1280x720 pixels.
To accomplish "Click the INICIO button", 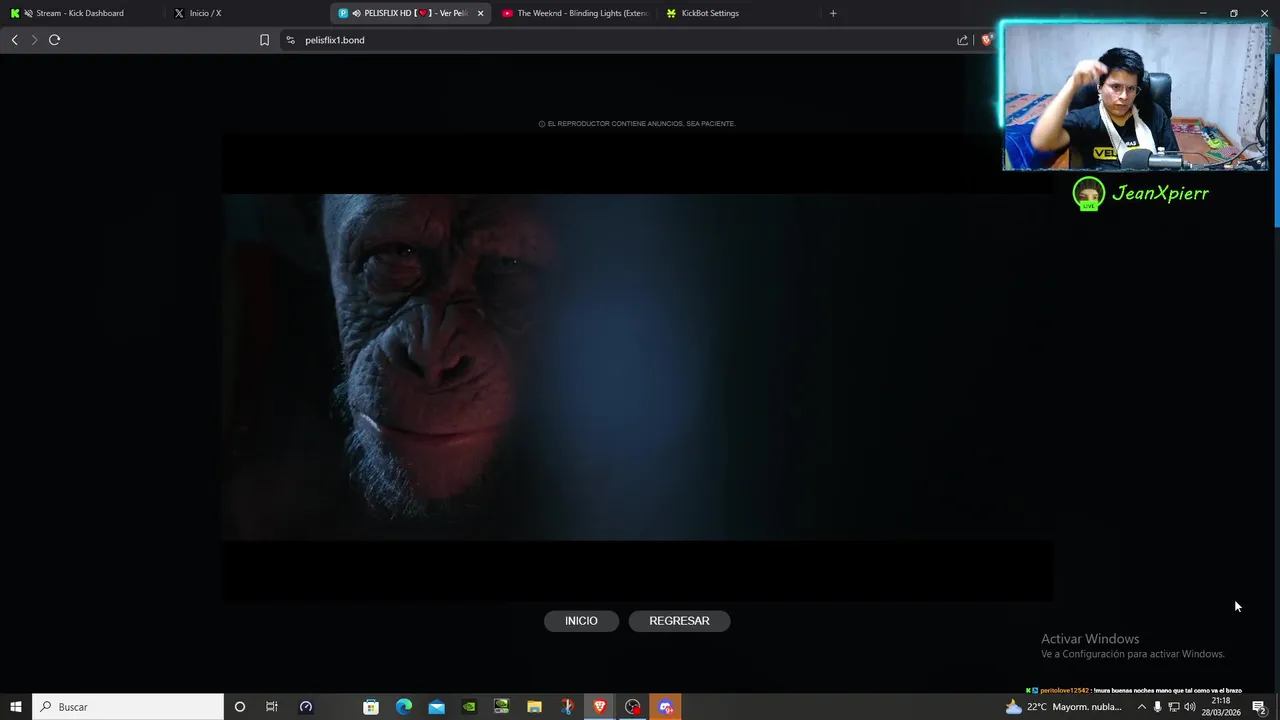I will coord(581,621).
